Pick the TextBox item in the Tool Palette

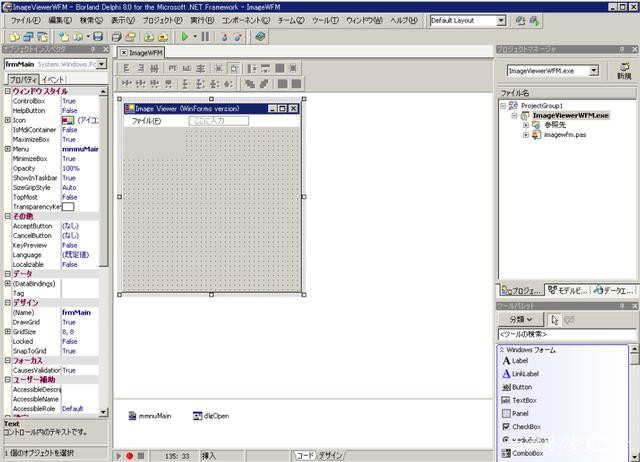(519, 400)
